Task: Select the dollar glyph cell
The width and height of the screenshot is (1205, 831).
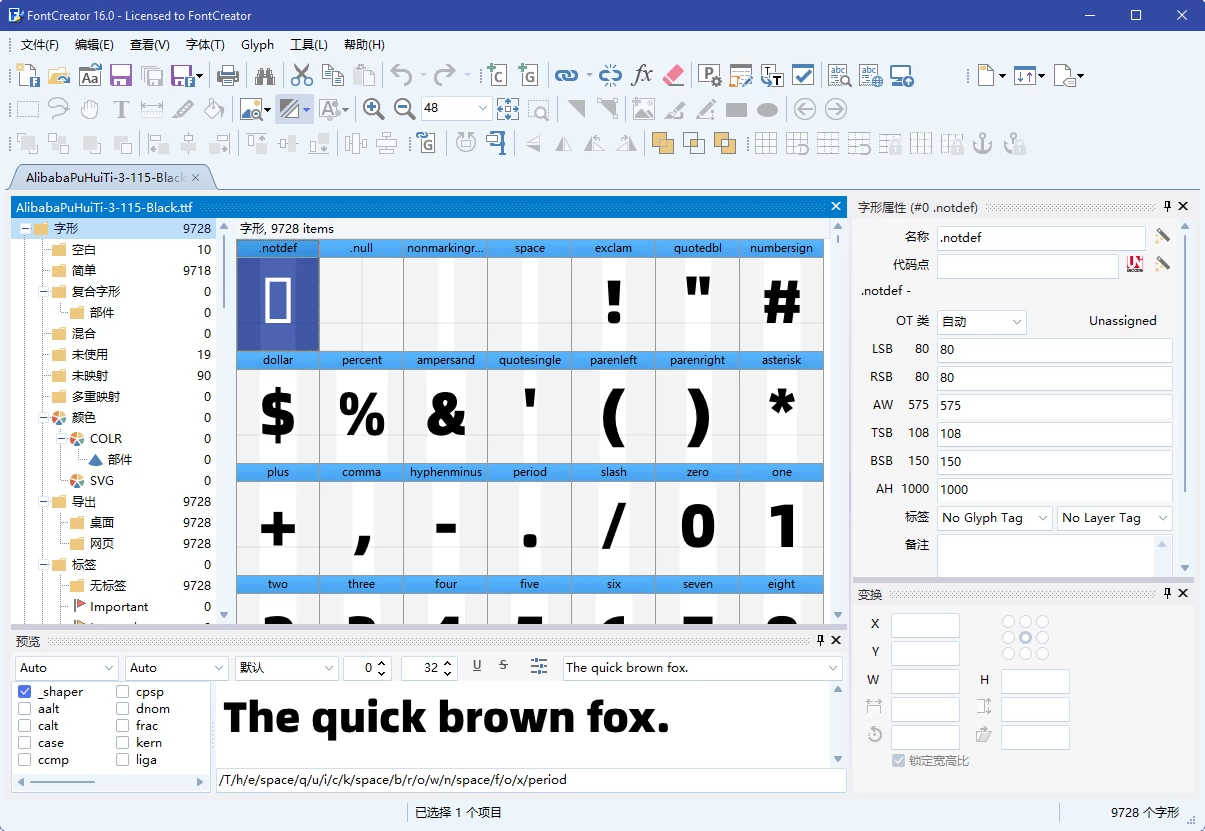Action: tap(278, 407)
